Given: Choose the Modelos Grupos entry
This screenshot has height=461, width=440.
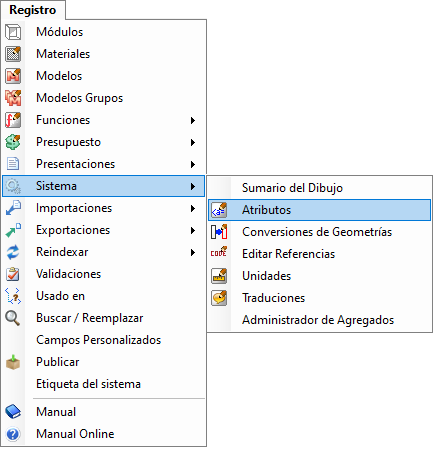Looking at the screenshot, I should coord(103,98).
